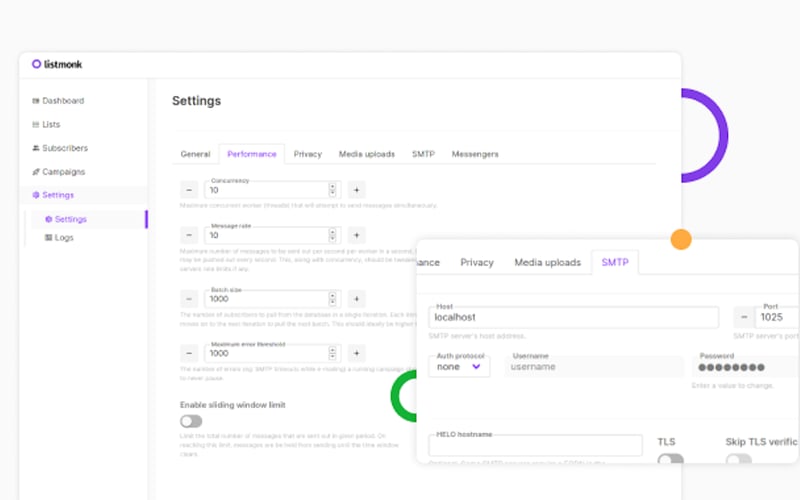Open the Media uploads tab in main window
The width and height of the screenshot is (800, 500).
coord(367,154)
